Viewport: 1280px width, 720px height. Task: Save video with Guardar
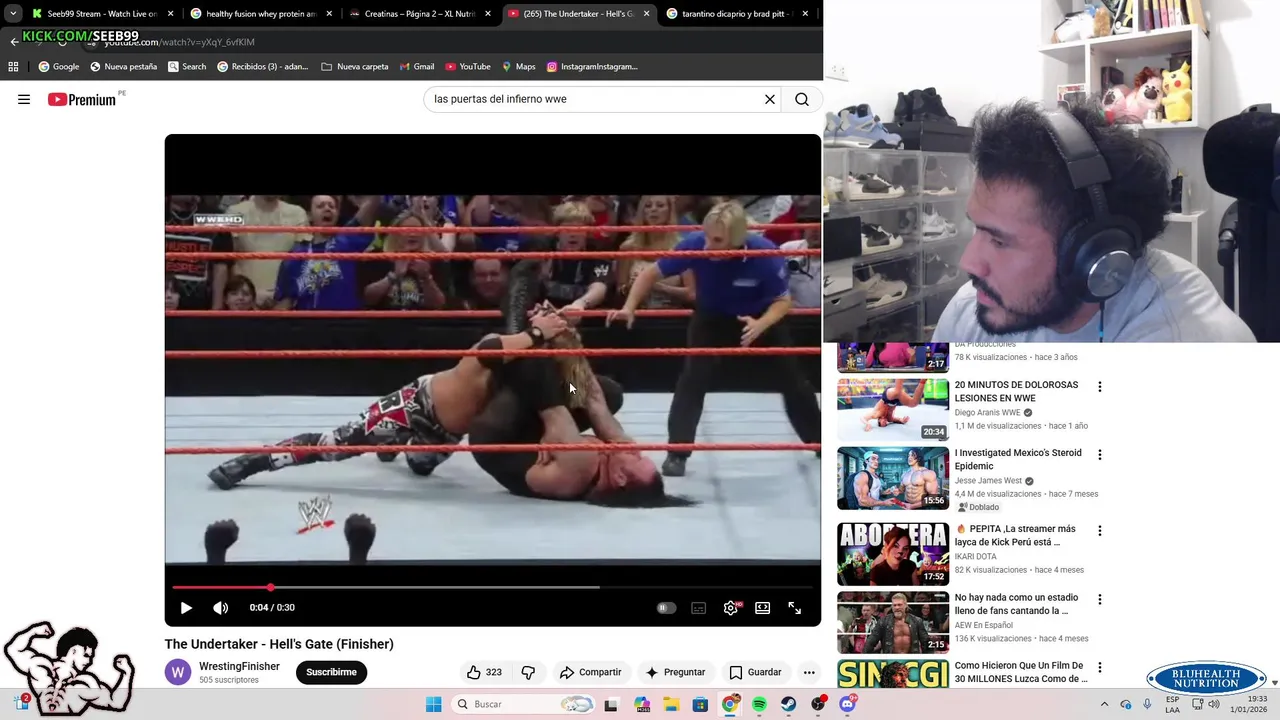pos(755,672)
